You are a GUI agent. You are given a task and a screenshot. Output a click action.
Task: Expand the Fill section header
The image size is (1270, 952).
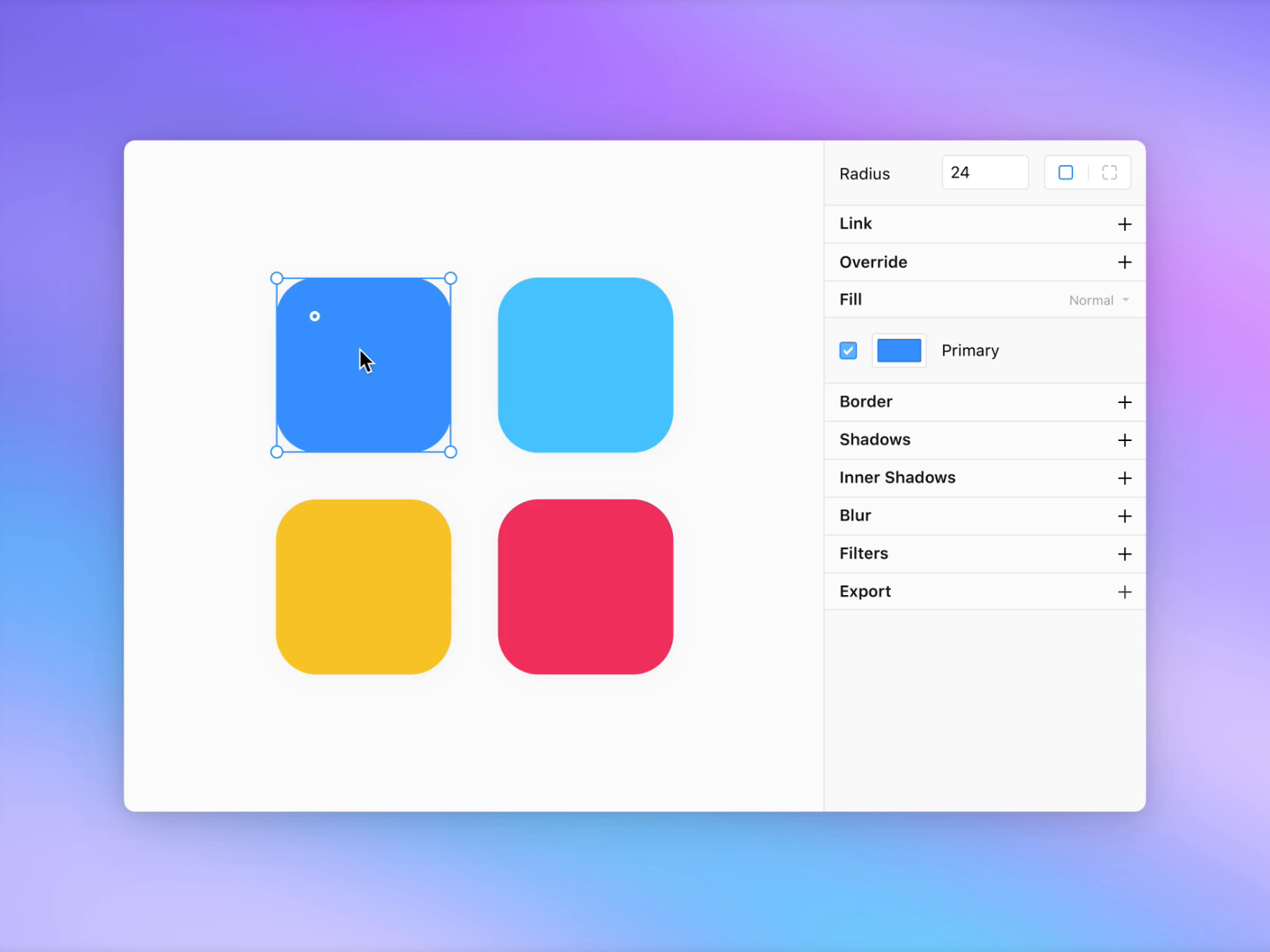point(850,299)
